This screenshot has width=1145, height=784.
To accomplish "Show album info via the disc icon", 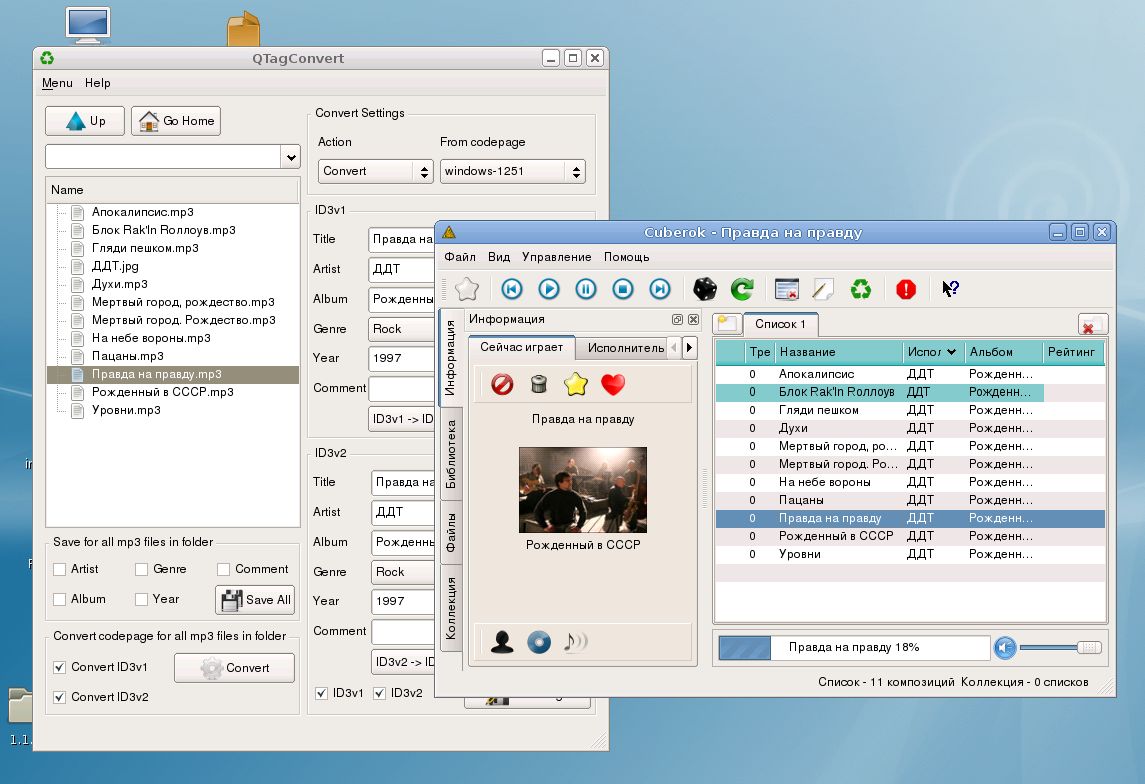I will [539, 642].
